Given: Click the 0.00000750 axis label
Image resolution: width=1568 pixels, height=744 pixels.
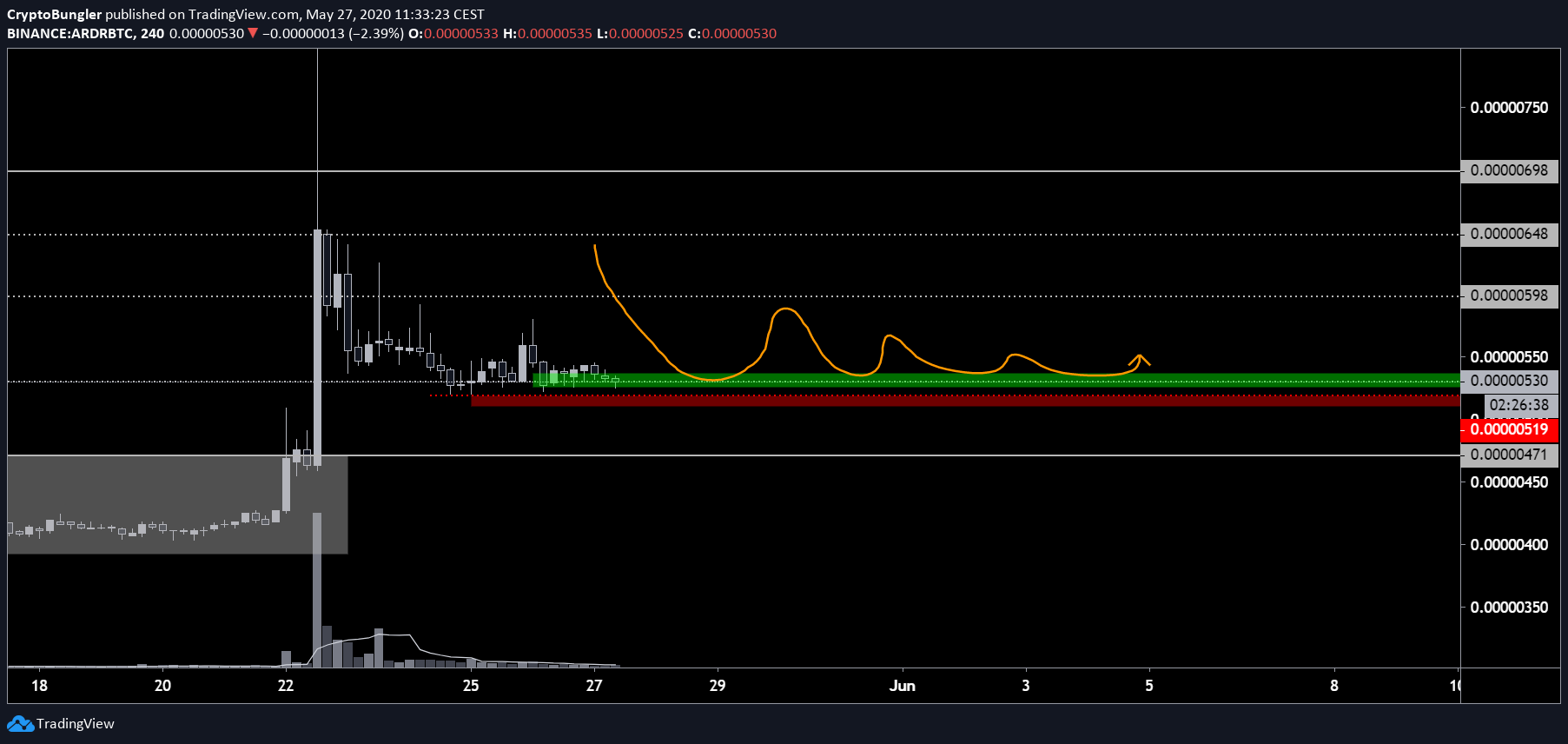Looking at the screenshot, I should tap(1509, 108).
